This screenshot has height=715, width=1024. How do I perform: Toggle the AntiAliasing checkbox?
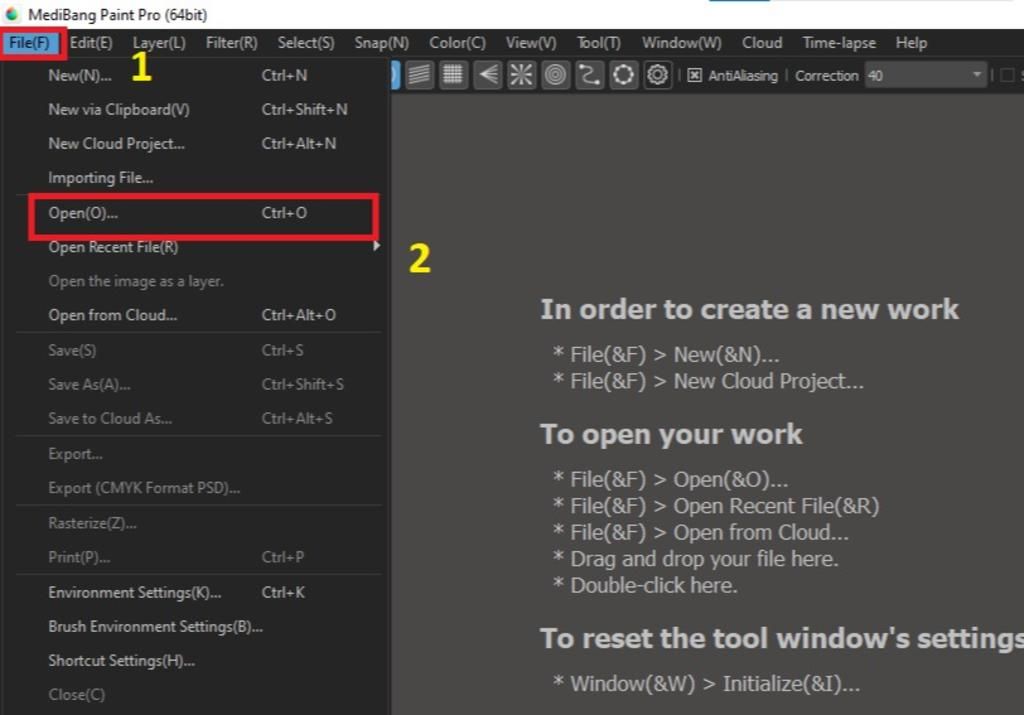[x=695, y=76]
